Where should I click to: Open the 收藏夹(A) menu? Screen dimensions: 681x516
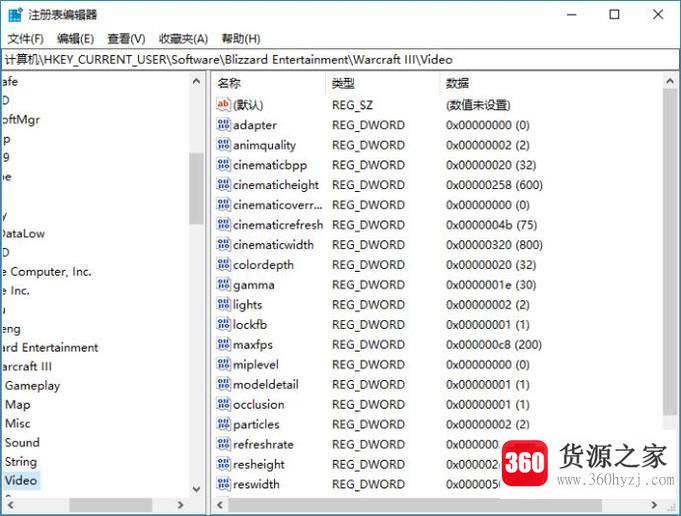click(183, 39)
